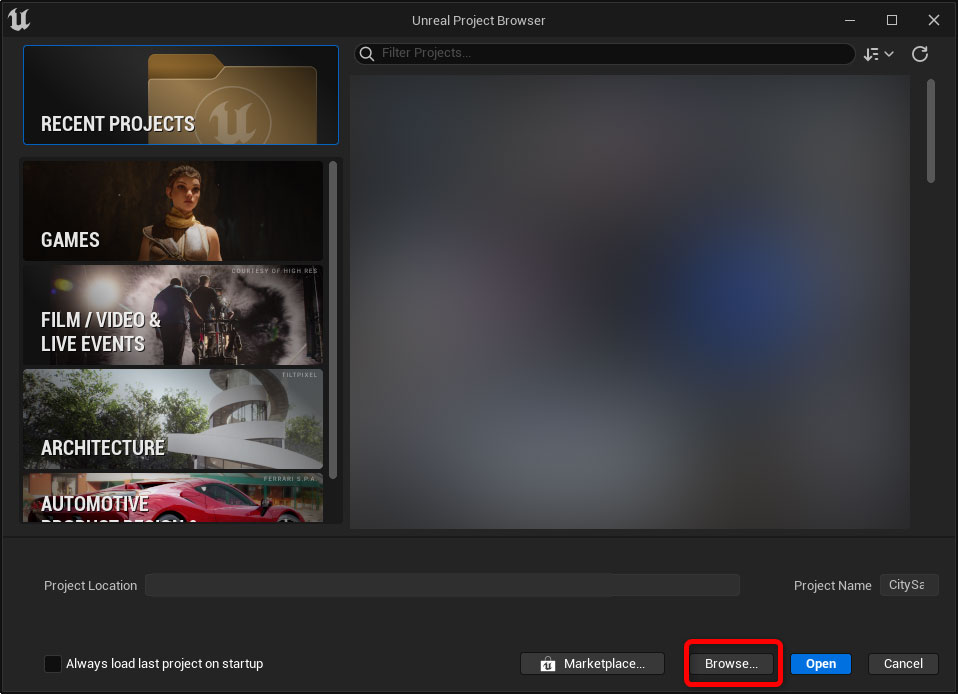
Task: Select the Recent Projects category
Action: pyautogui.click(x=181, y=95)
